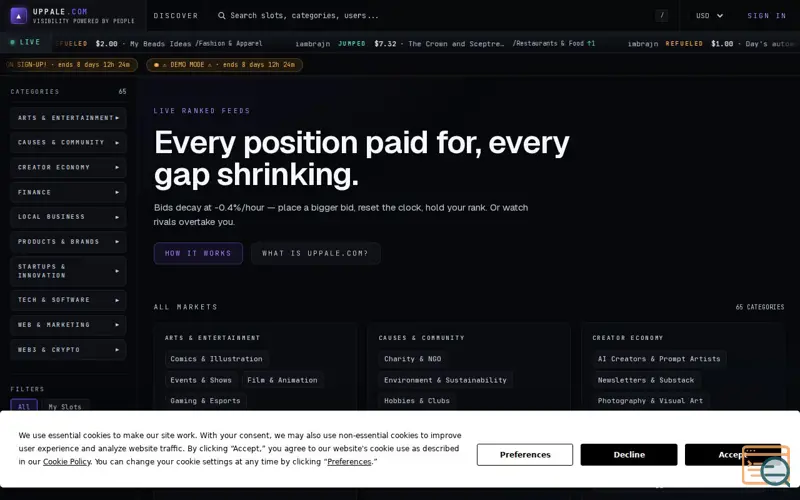
Task: Expand Tech & Software sidebar category
Action: click(x=68, y=300)
